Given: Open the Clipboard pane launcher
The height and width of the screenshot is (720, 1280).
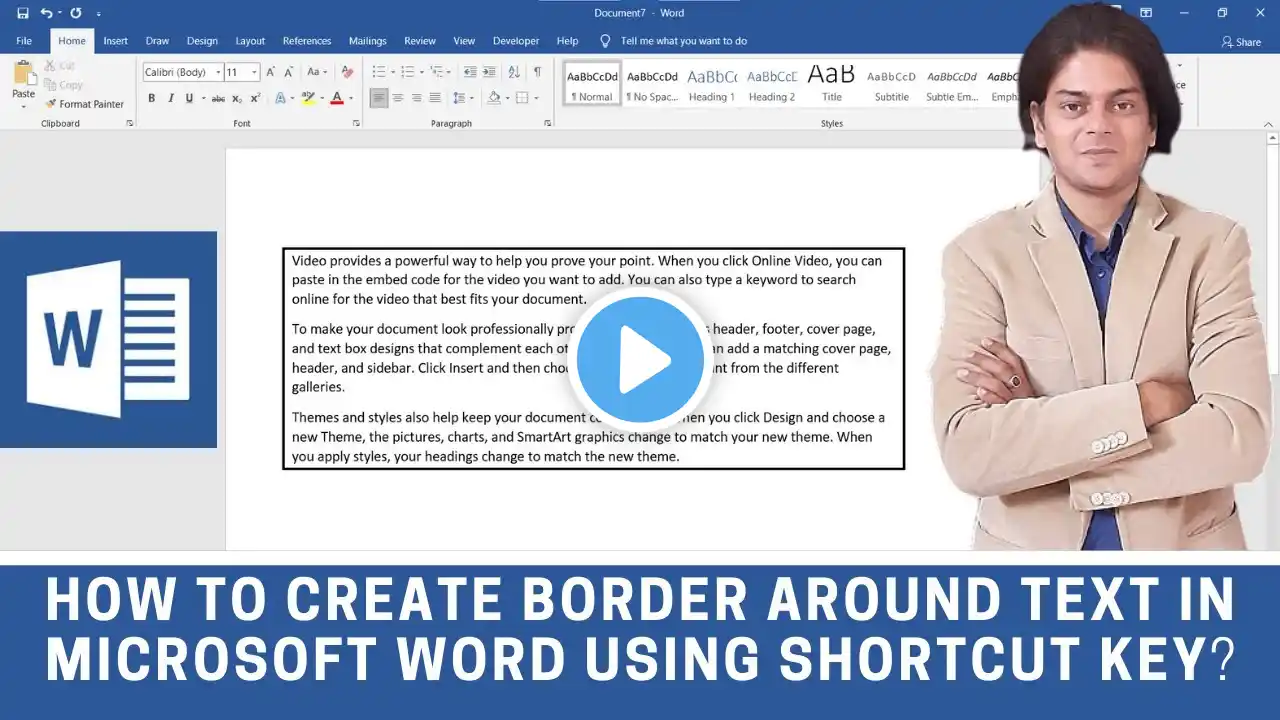Looking at the screenshot, I should click(x=130, y=123).
